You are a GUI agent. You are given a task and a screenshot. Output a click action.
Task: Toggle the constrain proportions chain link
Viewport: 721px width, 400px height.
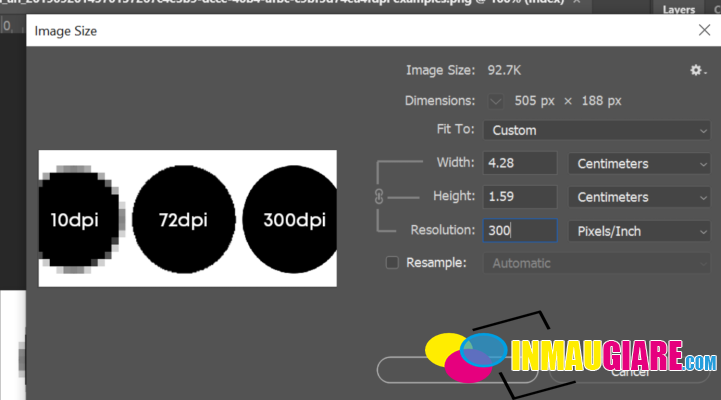tap(379, 197)
